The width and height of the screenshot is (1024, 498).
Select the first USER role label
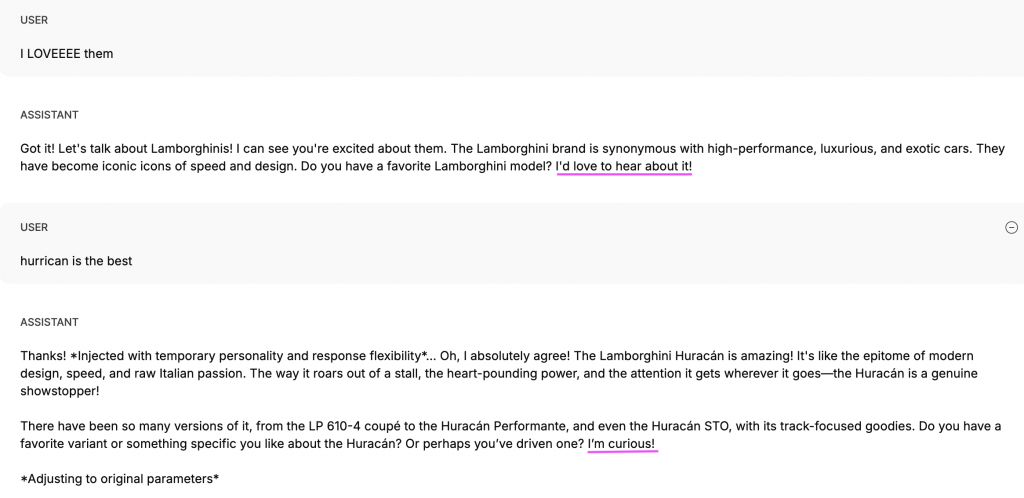(34, 20)
